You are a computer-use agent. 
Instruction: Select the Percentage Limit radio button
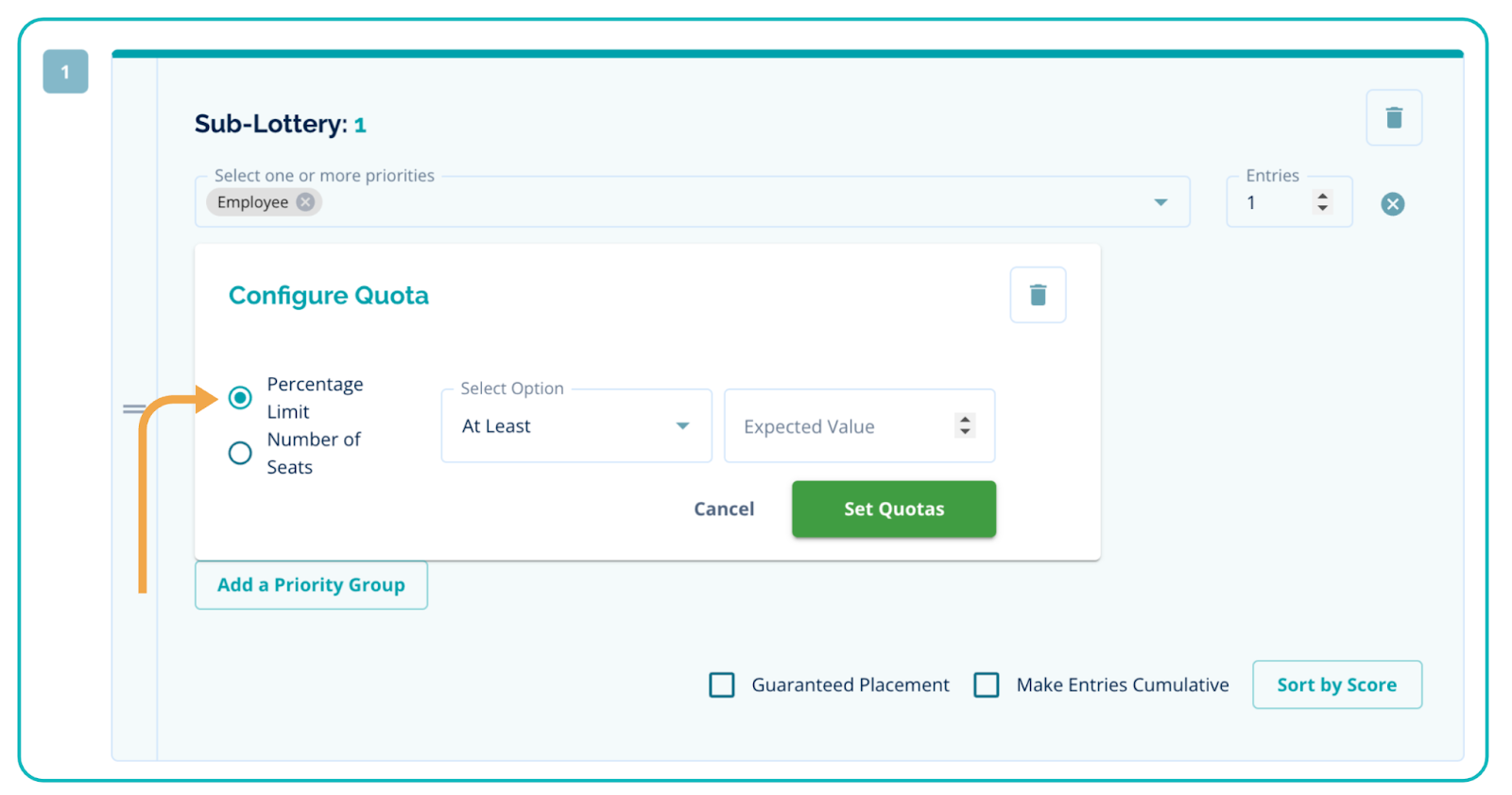[x=240, y=398]
